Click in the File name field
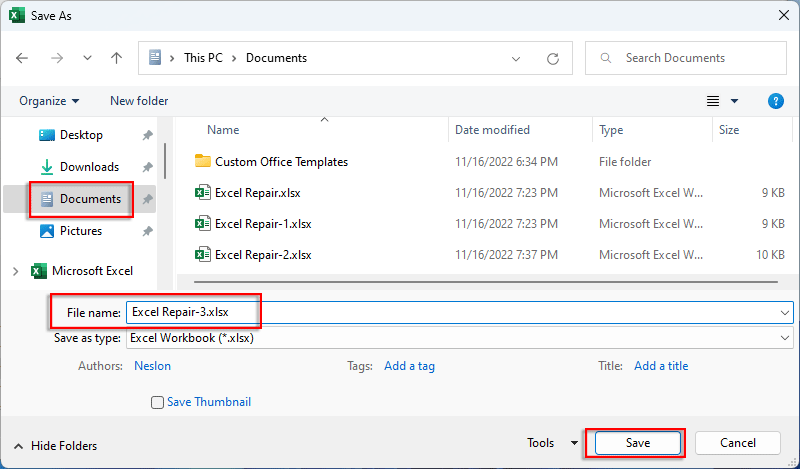This screenshot has width=800, height=469. pos(450,312)
